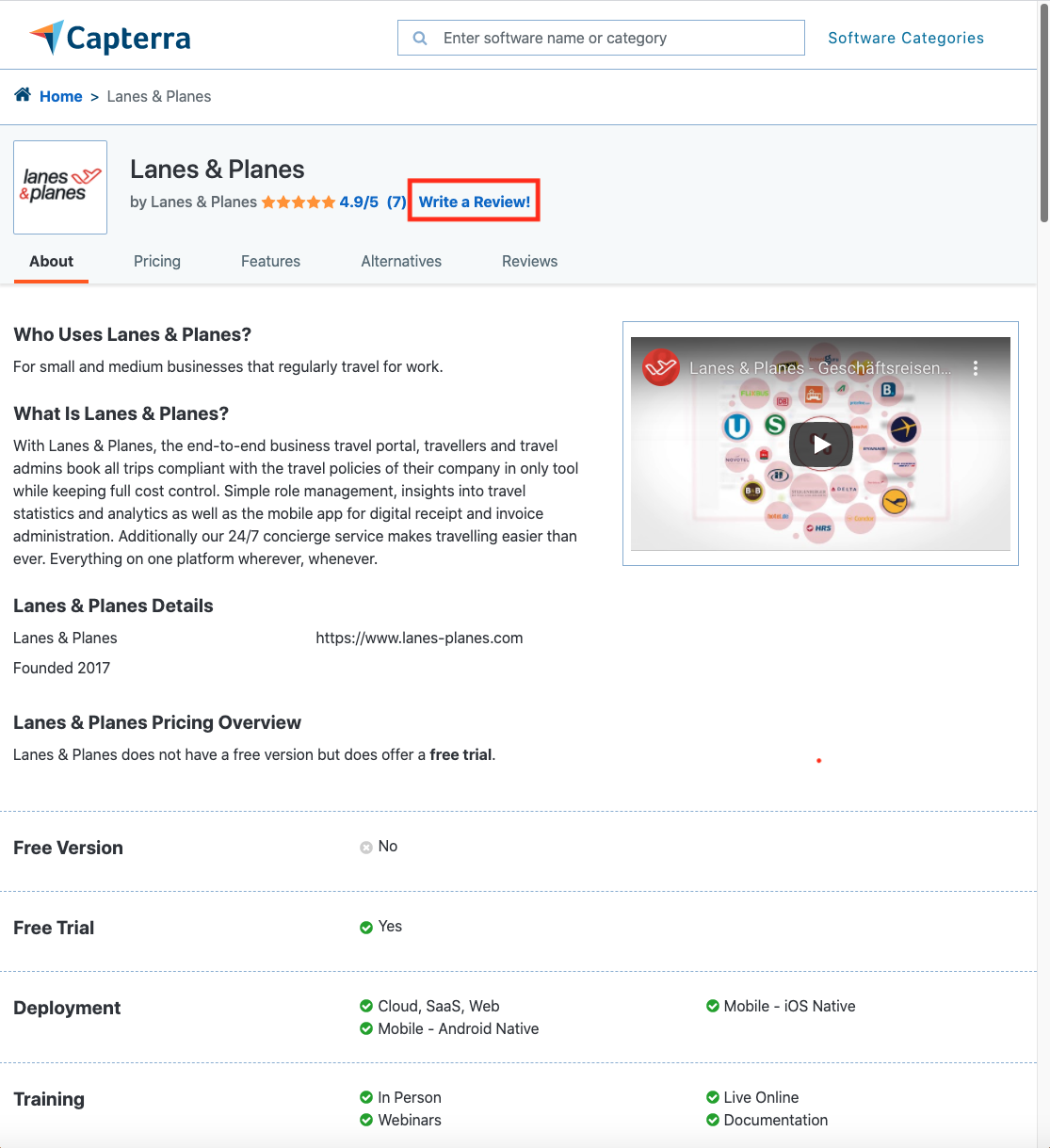The image size is (1050, 1148).
Task: Click the Who Uses Lanes & Planes? heading
Action: pos(132,334)
